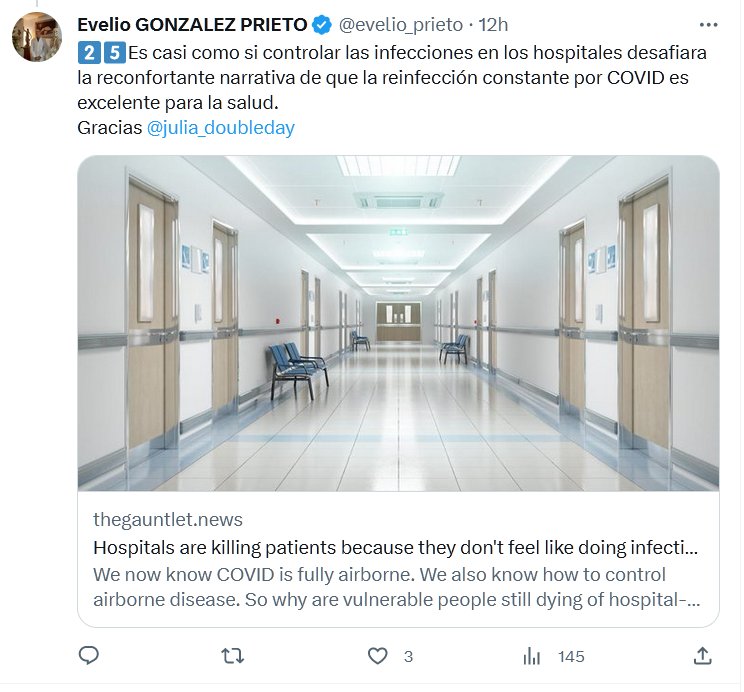Open the @julia_doubleday mention

point(221,128)
